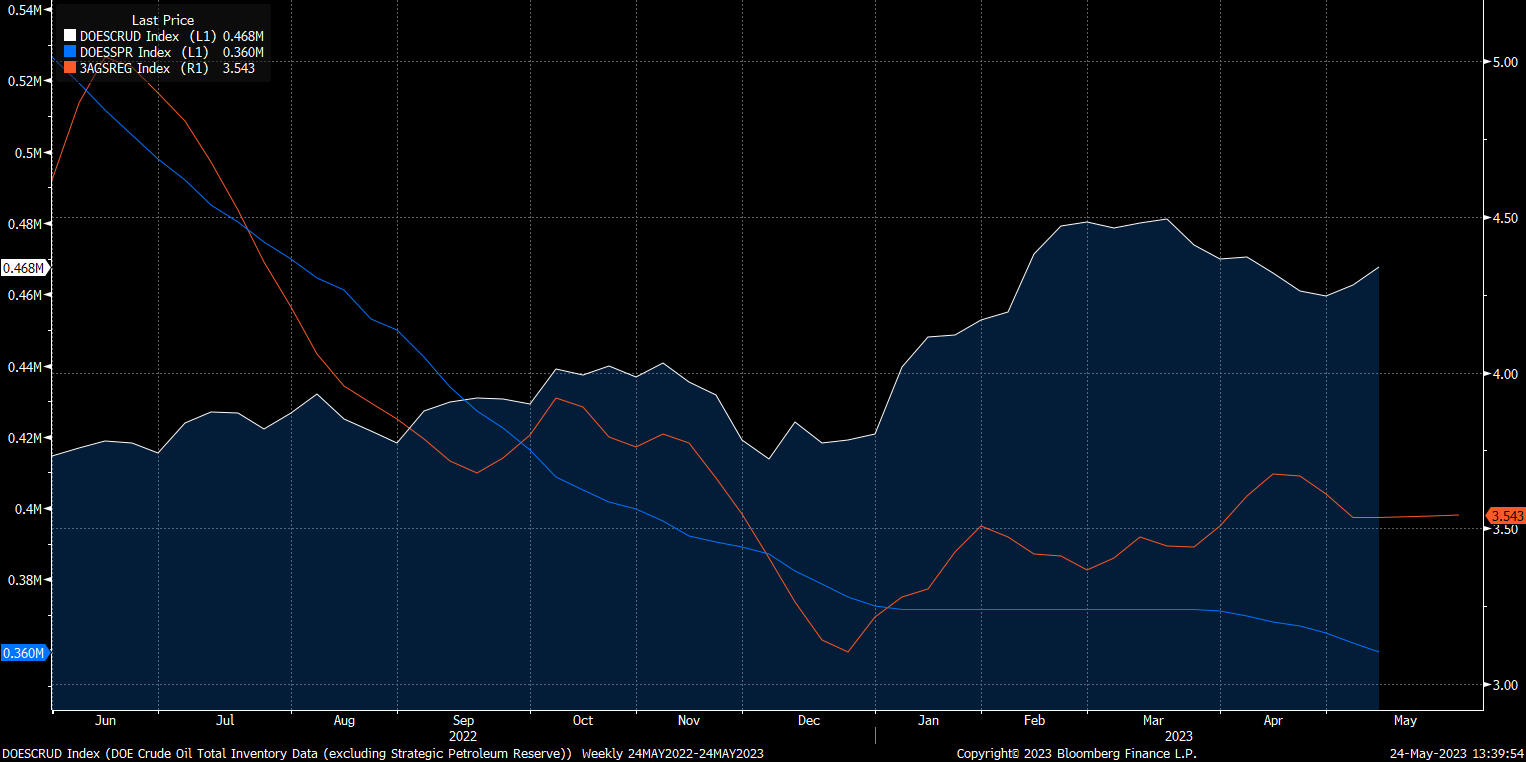Click the Aug month label

(344, 720)
